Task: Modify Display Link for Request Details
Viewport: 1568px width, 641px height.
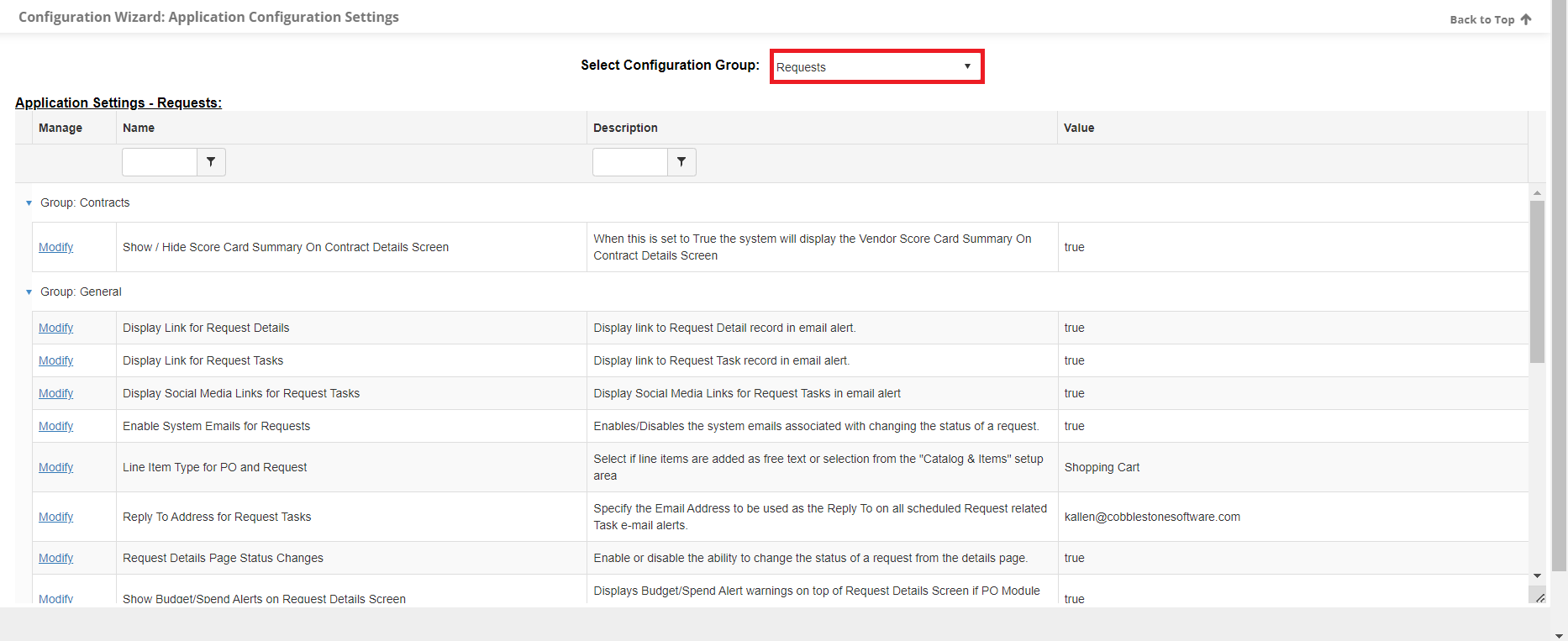Action: click(55, 328)
